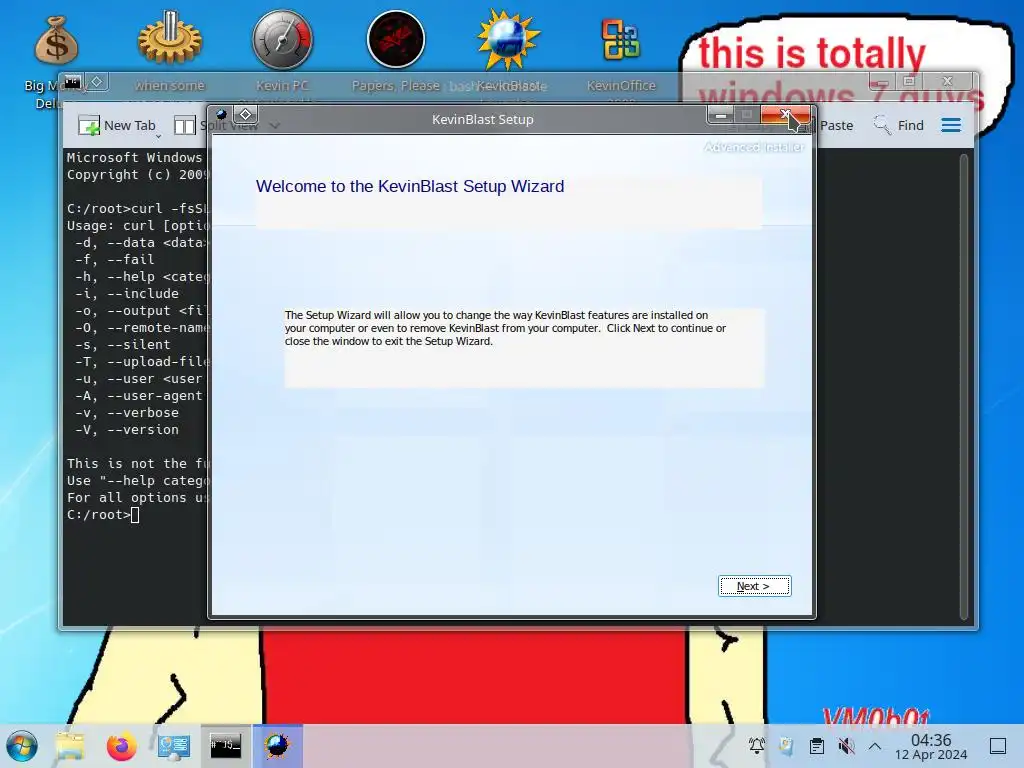The height and width of the screenshot is (768, 1024).
Task: Open clock showing 04:36
Action: pyautogui.click(x=931, y=746)
